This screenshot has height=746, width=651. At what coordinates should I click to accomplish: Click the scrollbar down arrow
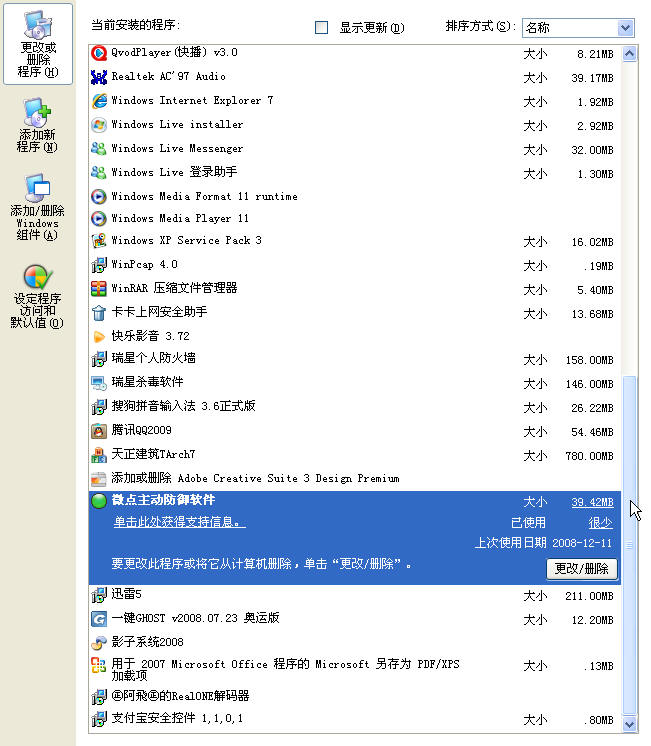630,724
